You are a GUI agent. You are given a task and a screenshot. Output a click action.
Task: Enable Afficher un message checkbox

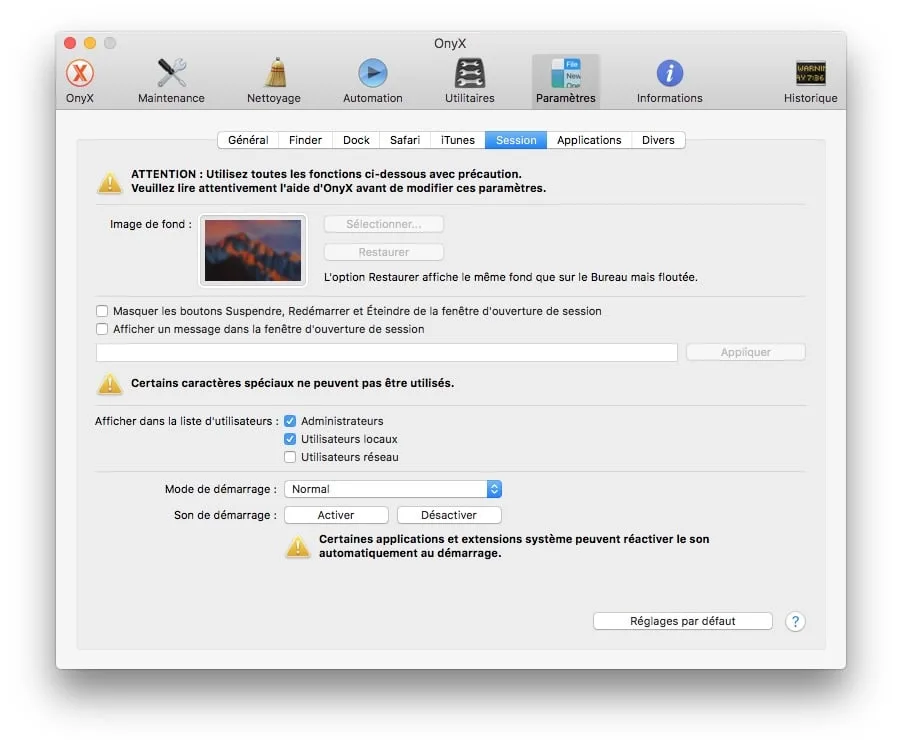[102, 329]
